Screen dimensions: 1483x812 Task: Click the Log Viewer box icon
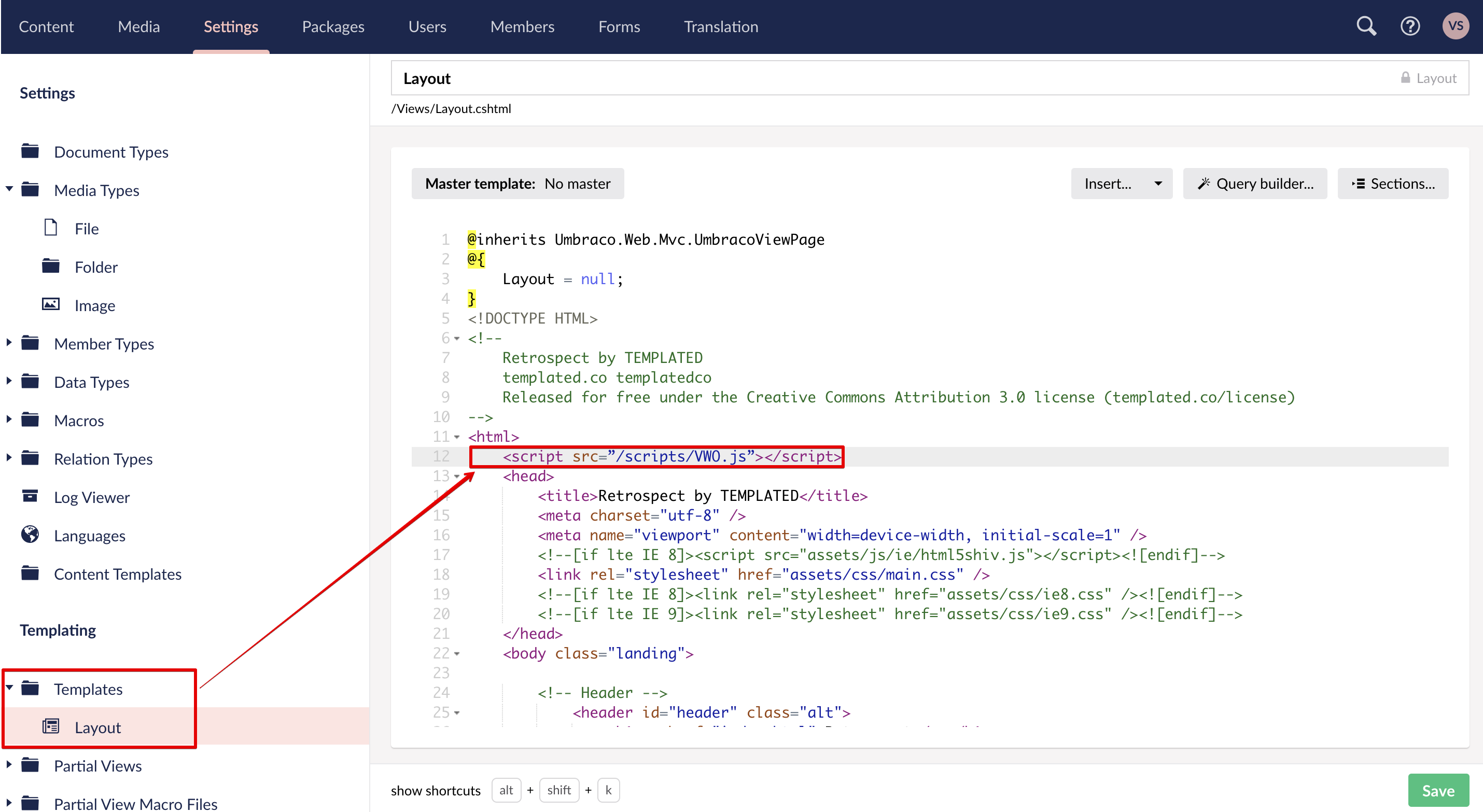coord(30,496)
